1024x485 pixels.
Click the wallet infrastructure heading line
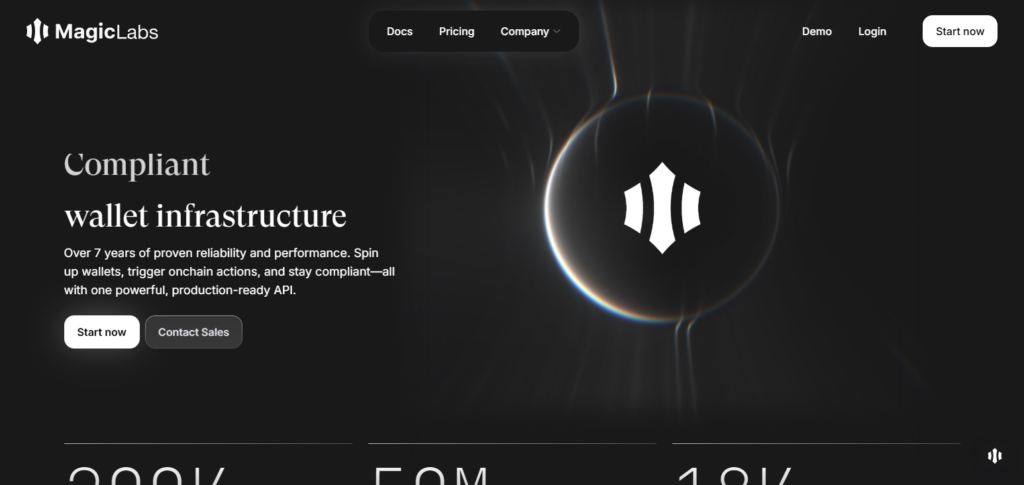click(x=205, y=215)
